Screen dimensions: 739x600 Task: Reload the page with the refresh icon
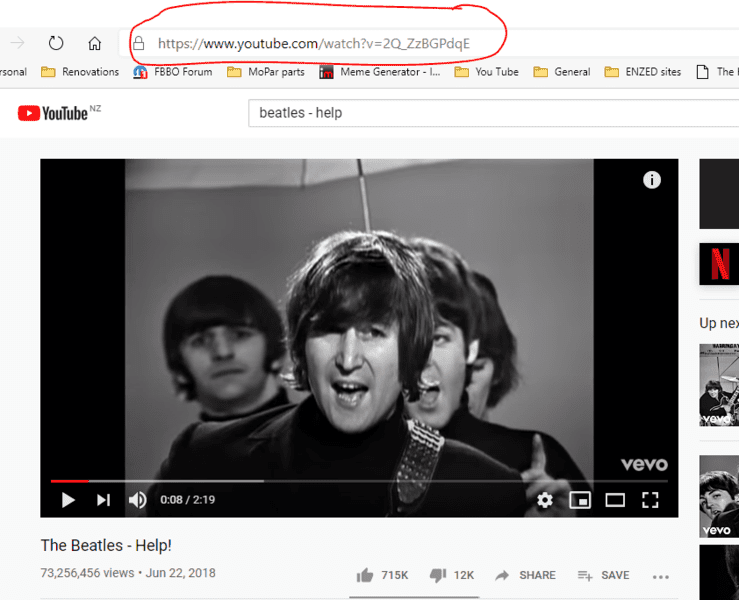pyautogui.click(x=56, y=43)
